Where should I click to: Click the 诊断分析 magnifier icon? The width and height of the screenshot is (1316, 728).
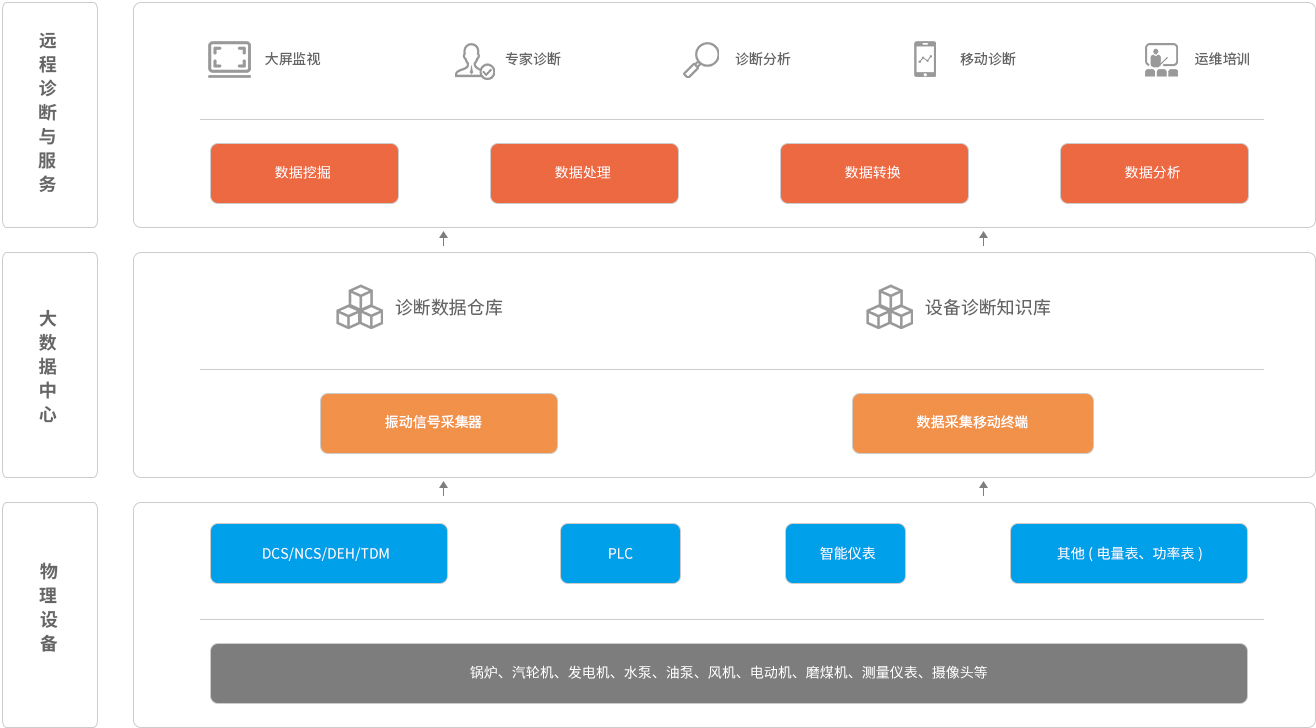point(701,58)
